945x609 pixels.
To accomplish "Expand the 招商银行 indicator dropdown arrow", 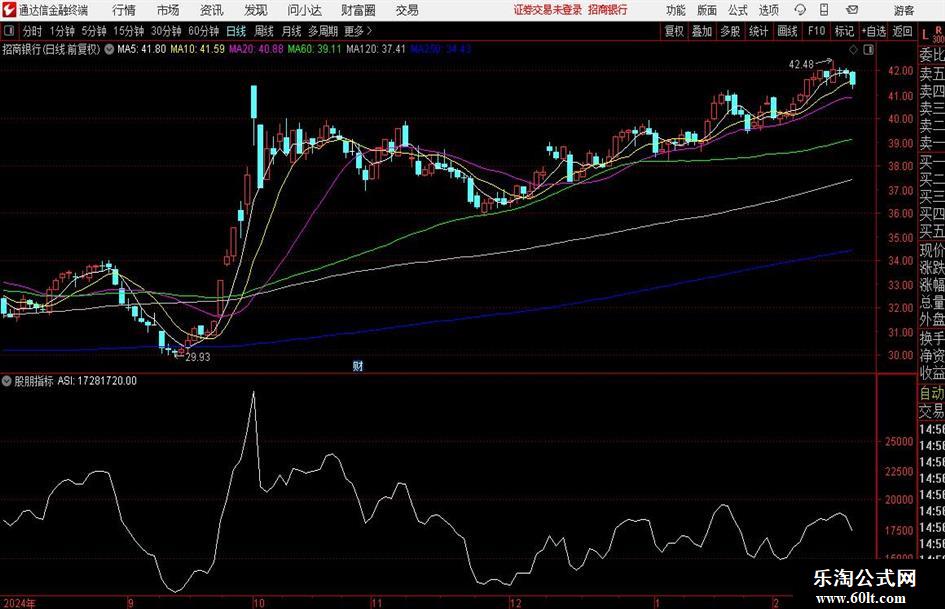I will pyautogui.click(x=109, y=49).
